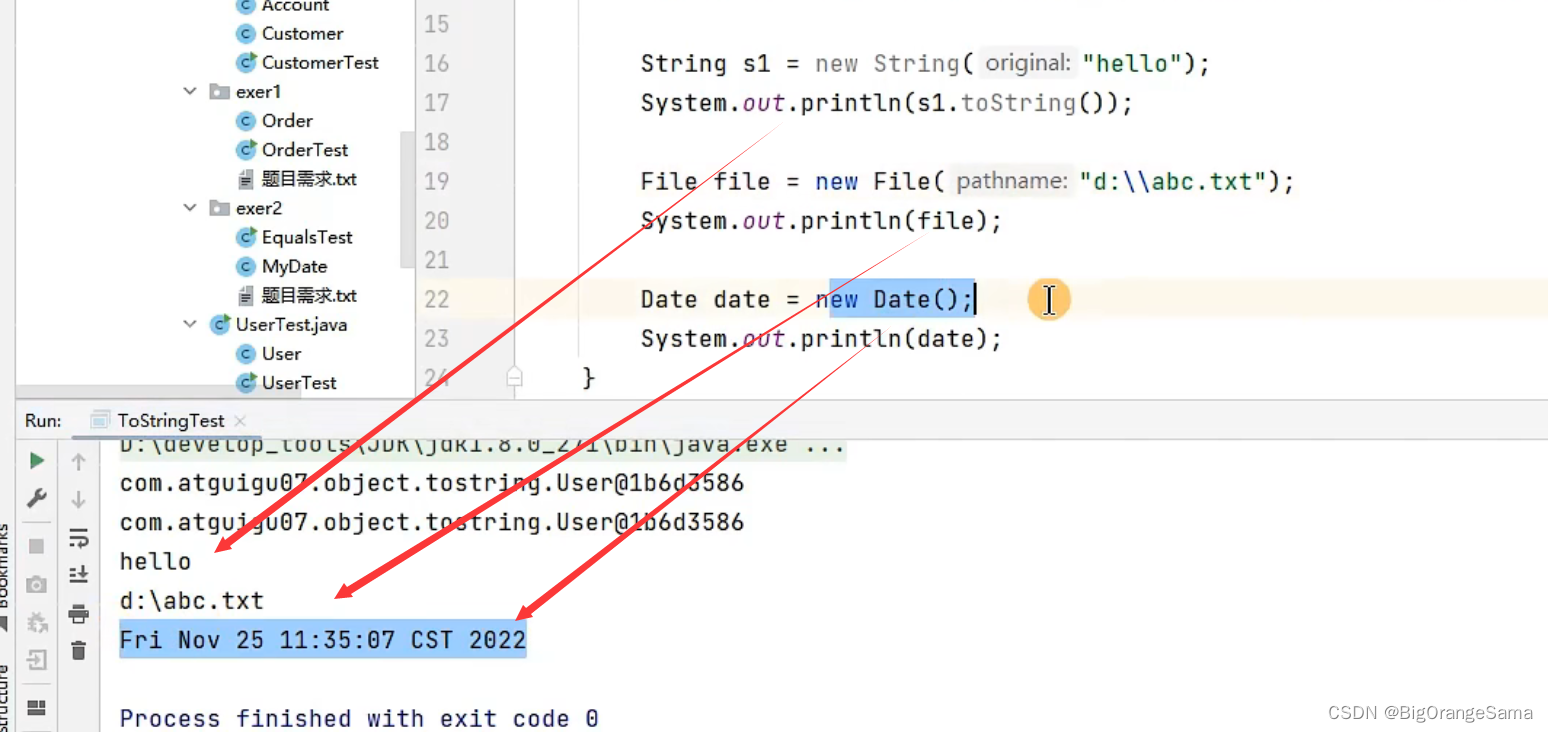Click 'hello' in the console output
This screenshot has width=1548, height=732.
tap(155, 562)
